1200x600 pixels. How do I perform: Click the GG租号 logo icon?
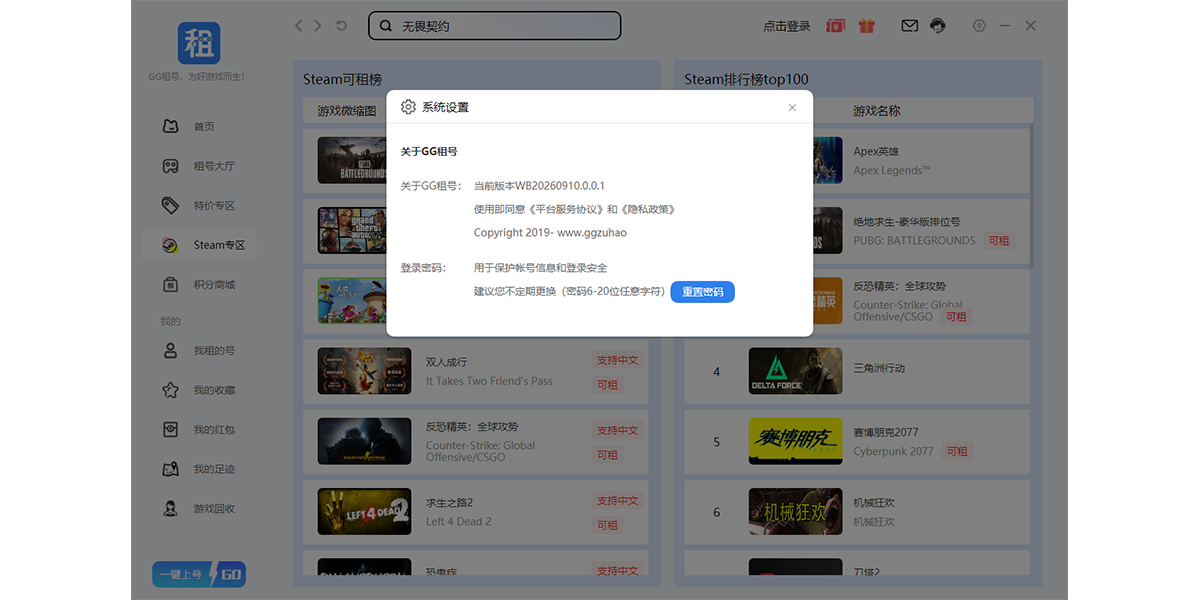[x=199, y=43]
